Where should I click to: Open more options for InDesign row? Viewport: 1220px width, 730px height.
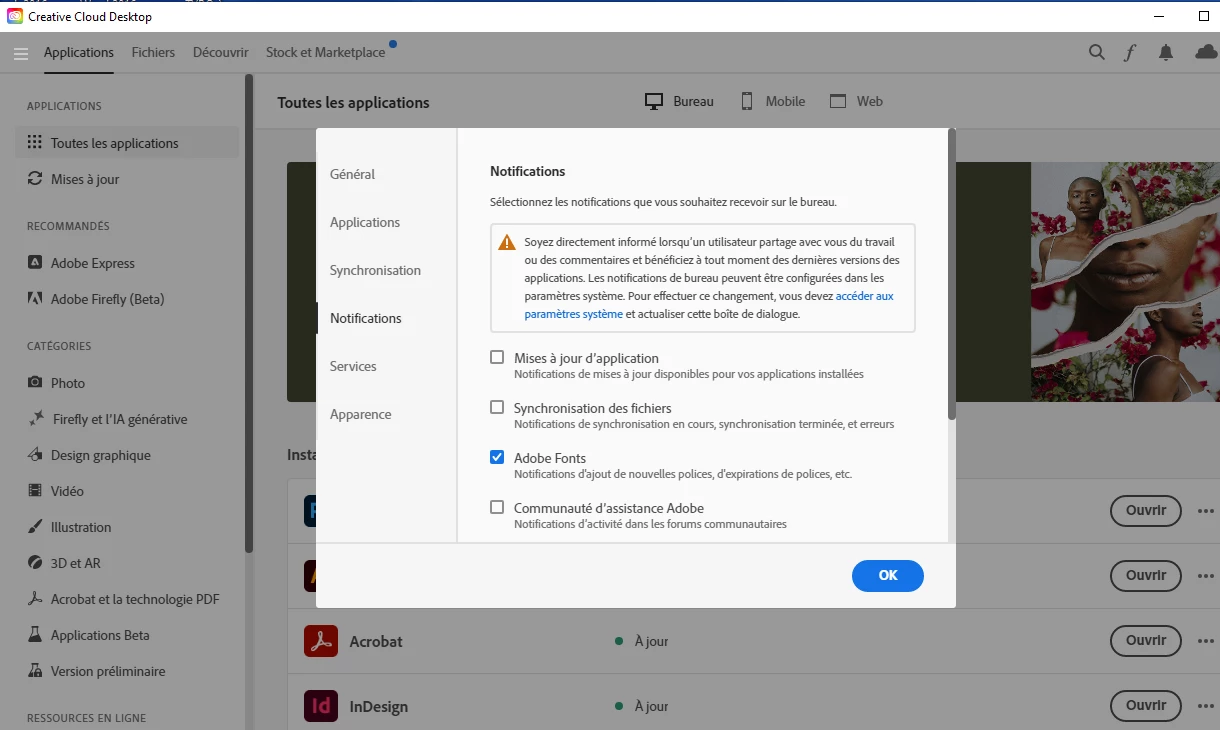click(x=1206, y=706)
